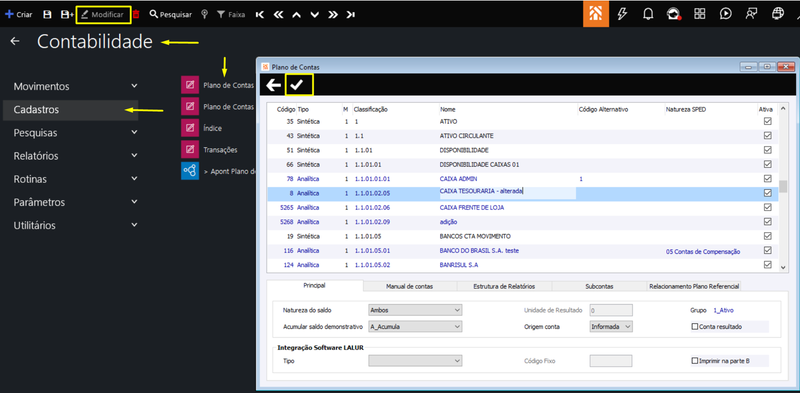This screenshot has width=800, height=393.
Task: Click the Classificação column header
Action: pyautogui.click(x=371, y=109)
